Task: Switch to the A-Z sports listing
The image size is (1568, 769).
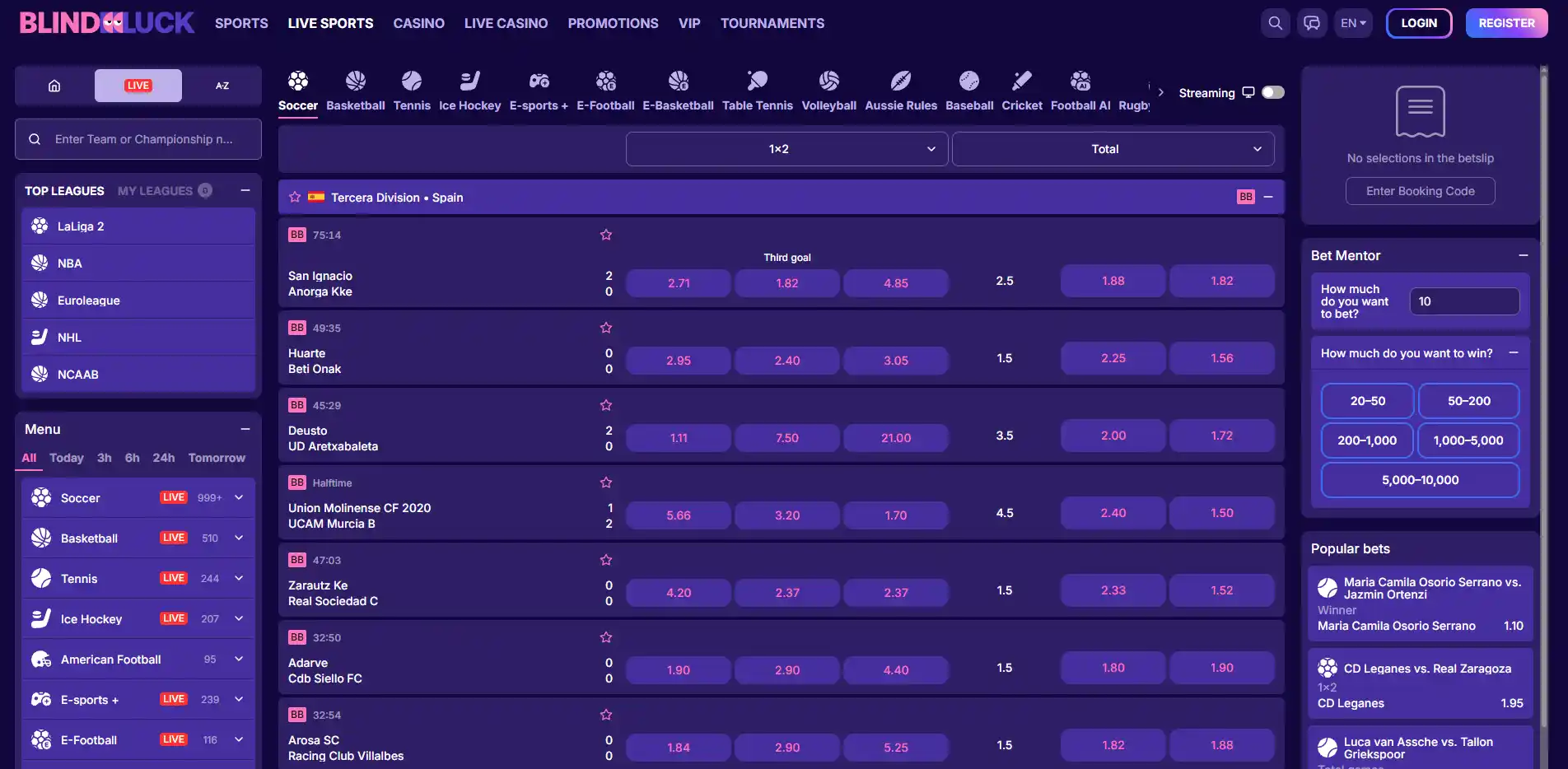Action: point(222,86)
